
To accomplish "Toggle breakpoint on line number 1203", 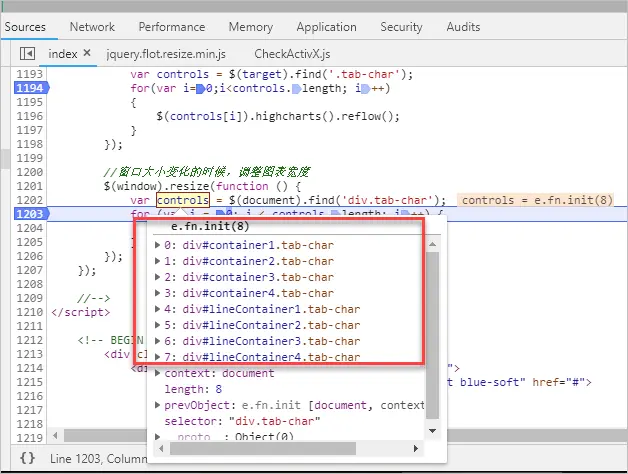I will click(x=31, y=214).
